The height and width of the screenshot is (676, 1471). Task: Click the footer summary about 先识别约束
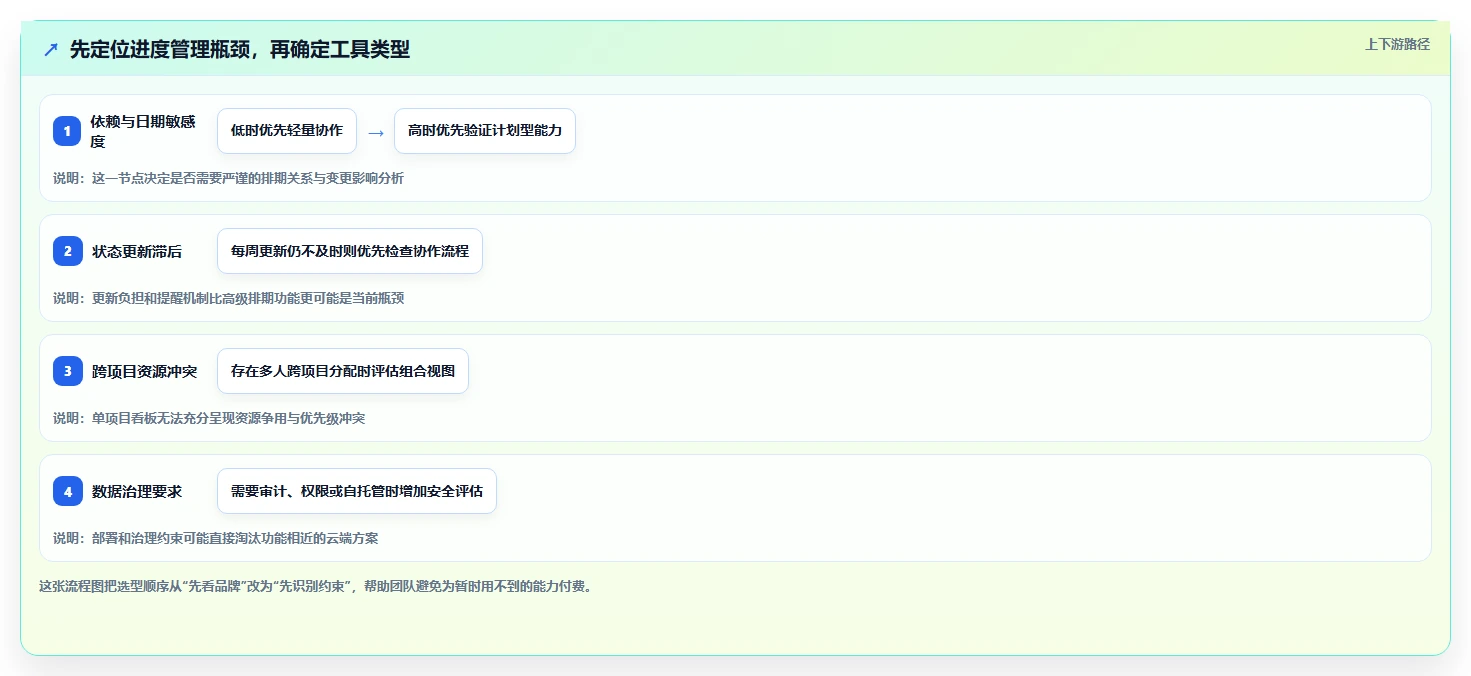pyautogui.click(x=316, y=586)
